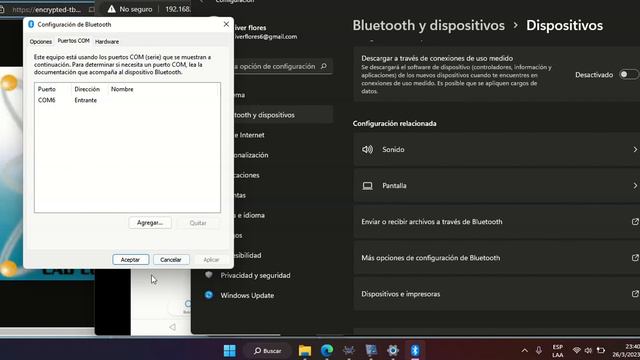Image resolution: width=640 pixels, height=360 pixels.
Task: Open the Pantalla settings row
Action: click(x=496, y=186)
